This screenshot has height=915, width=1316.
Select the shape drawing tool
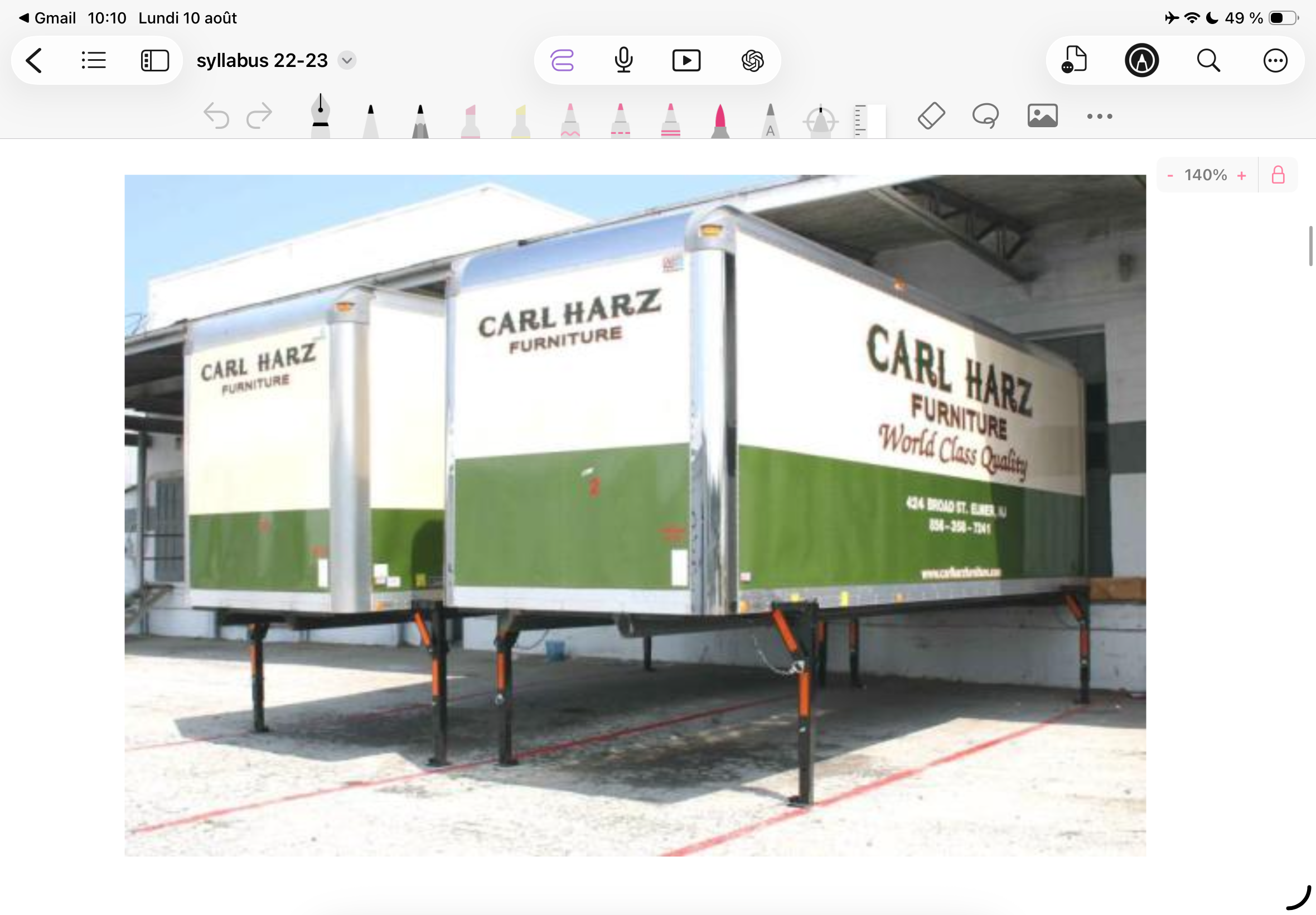coord(820,121)
